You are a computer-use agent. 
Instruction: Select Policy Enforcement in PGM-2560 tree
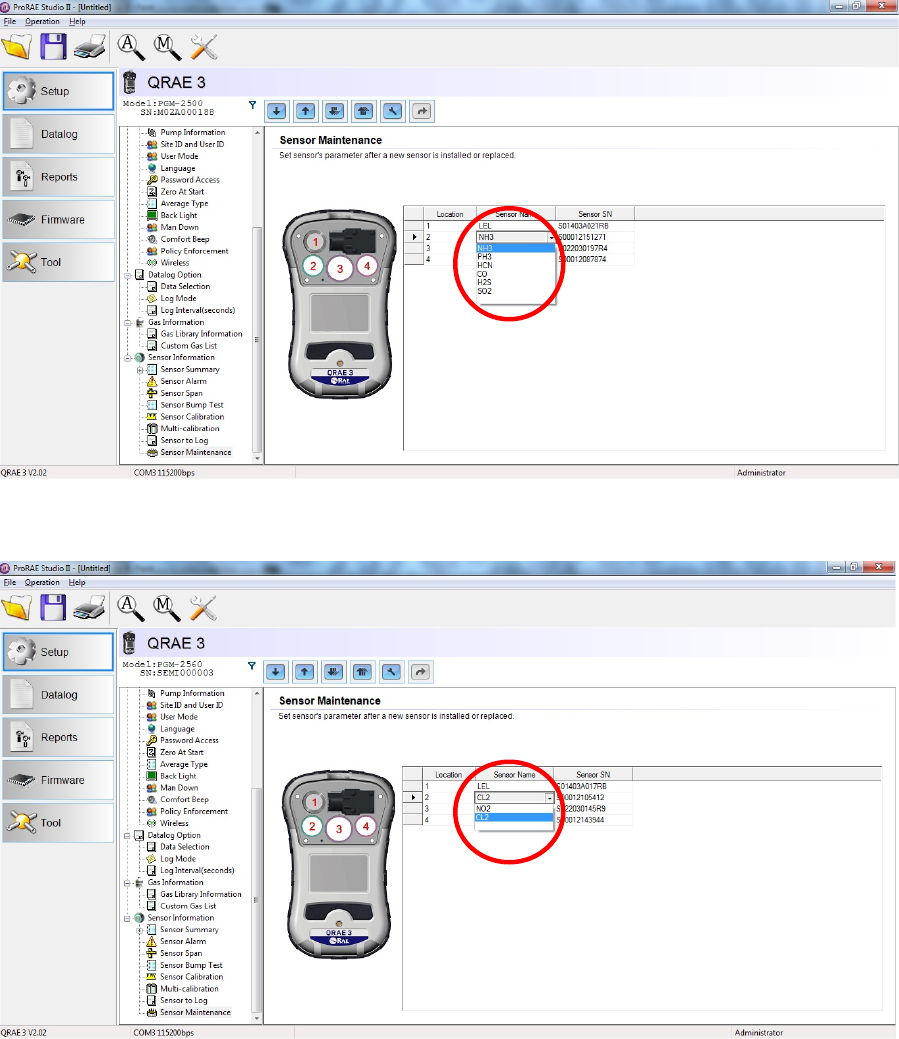pyautogui.click(x=194, y=811)
